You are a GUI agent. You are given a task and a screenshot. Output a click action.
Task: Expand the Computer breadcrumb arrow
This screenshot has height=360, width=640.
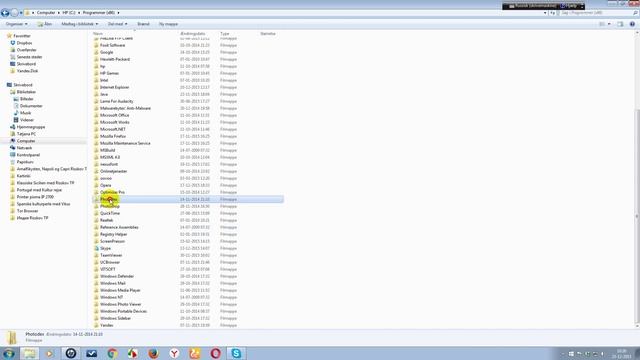pos(59,13)
